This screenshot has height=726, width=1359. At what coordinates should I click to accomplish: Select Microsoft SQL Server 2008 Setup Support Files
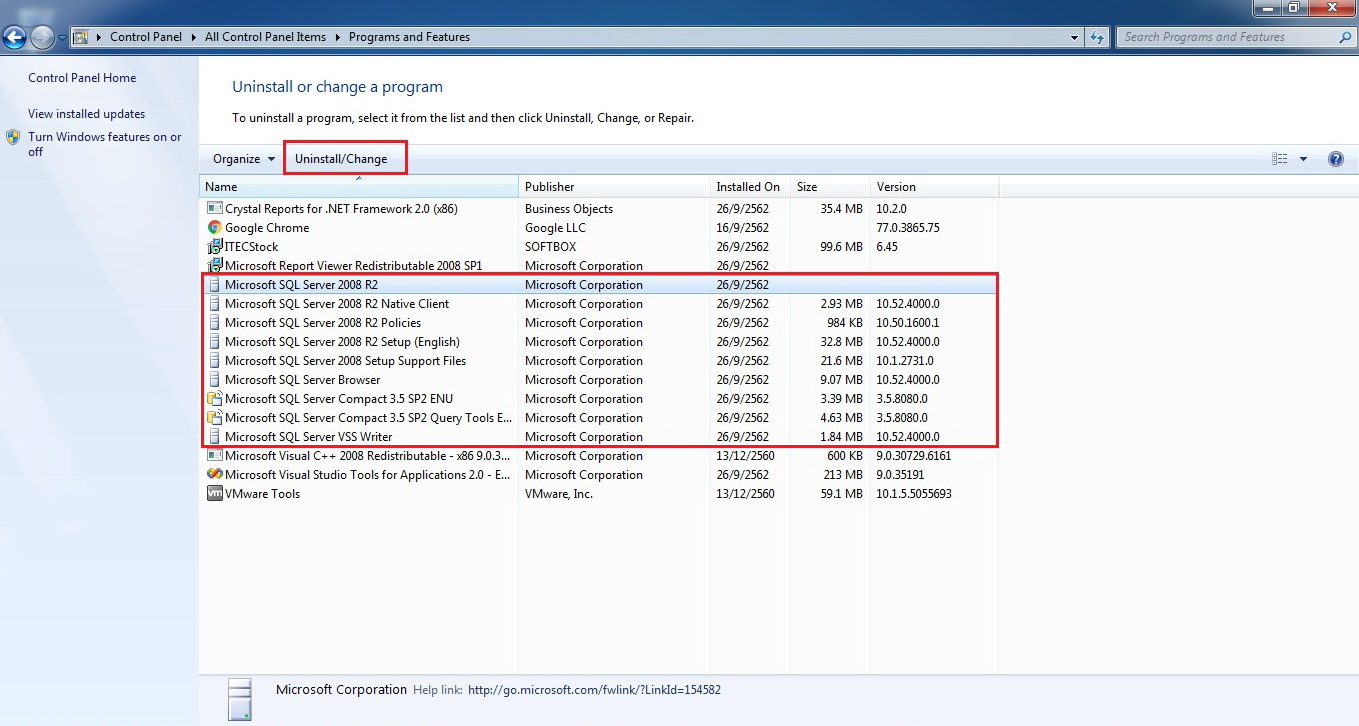pyautogui.click(x=345, y=361)
